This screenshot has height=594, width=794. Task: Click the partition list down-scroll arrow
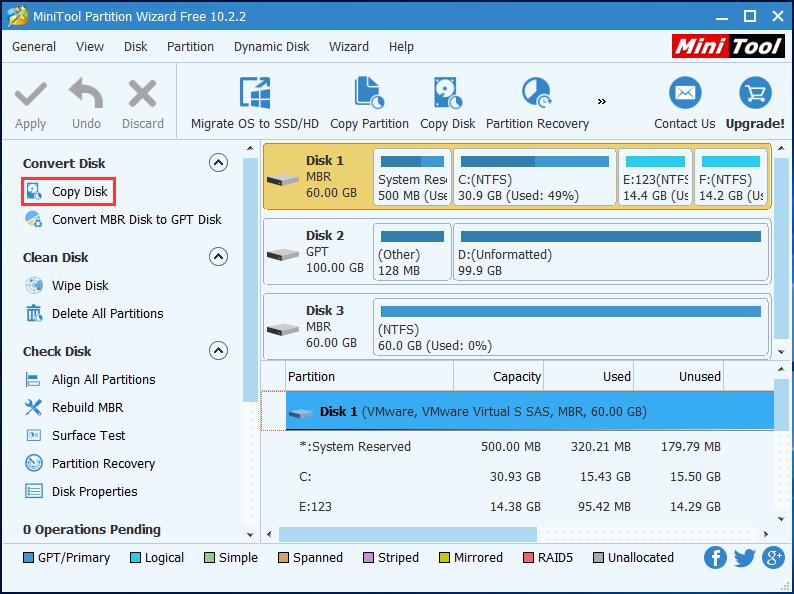point(781,519)
